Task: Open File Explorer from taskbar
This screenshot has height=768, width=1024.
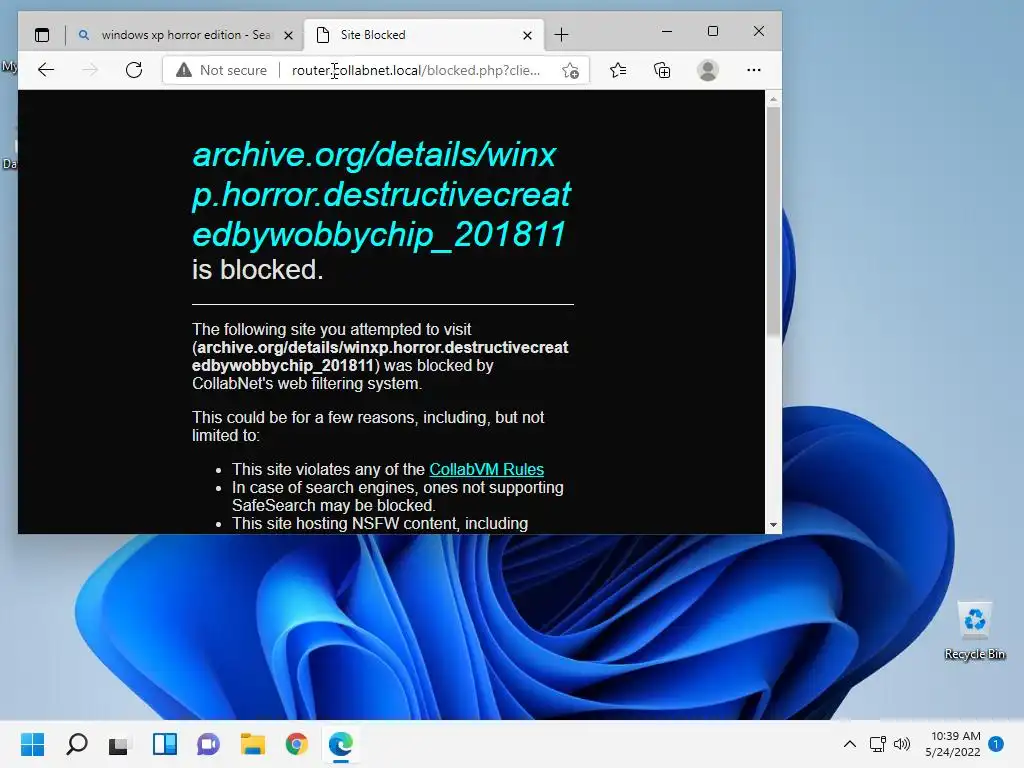Action: [253, 744]
